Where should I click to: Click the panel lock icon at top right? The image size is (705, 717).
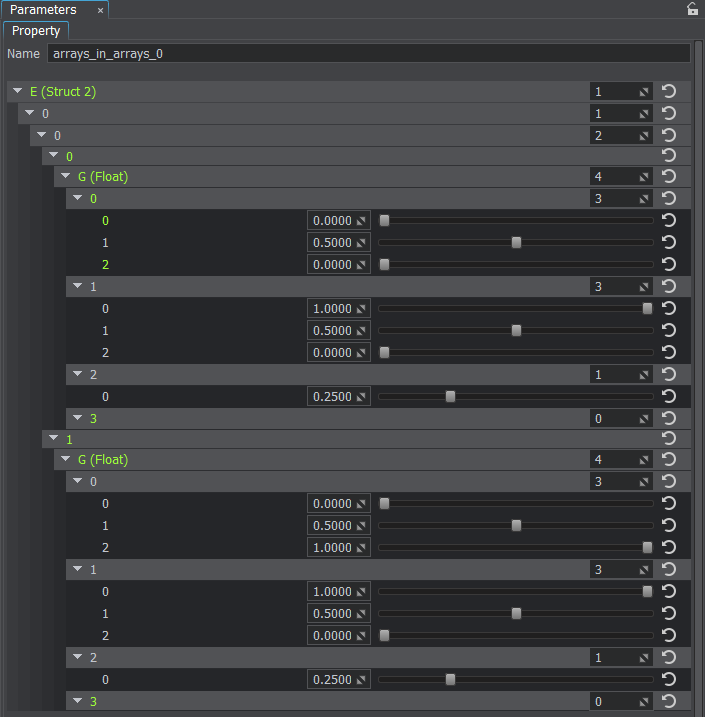pos(693,9)
